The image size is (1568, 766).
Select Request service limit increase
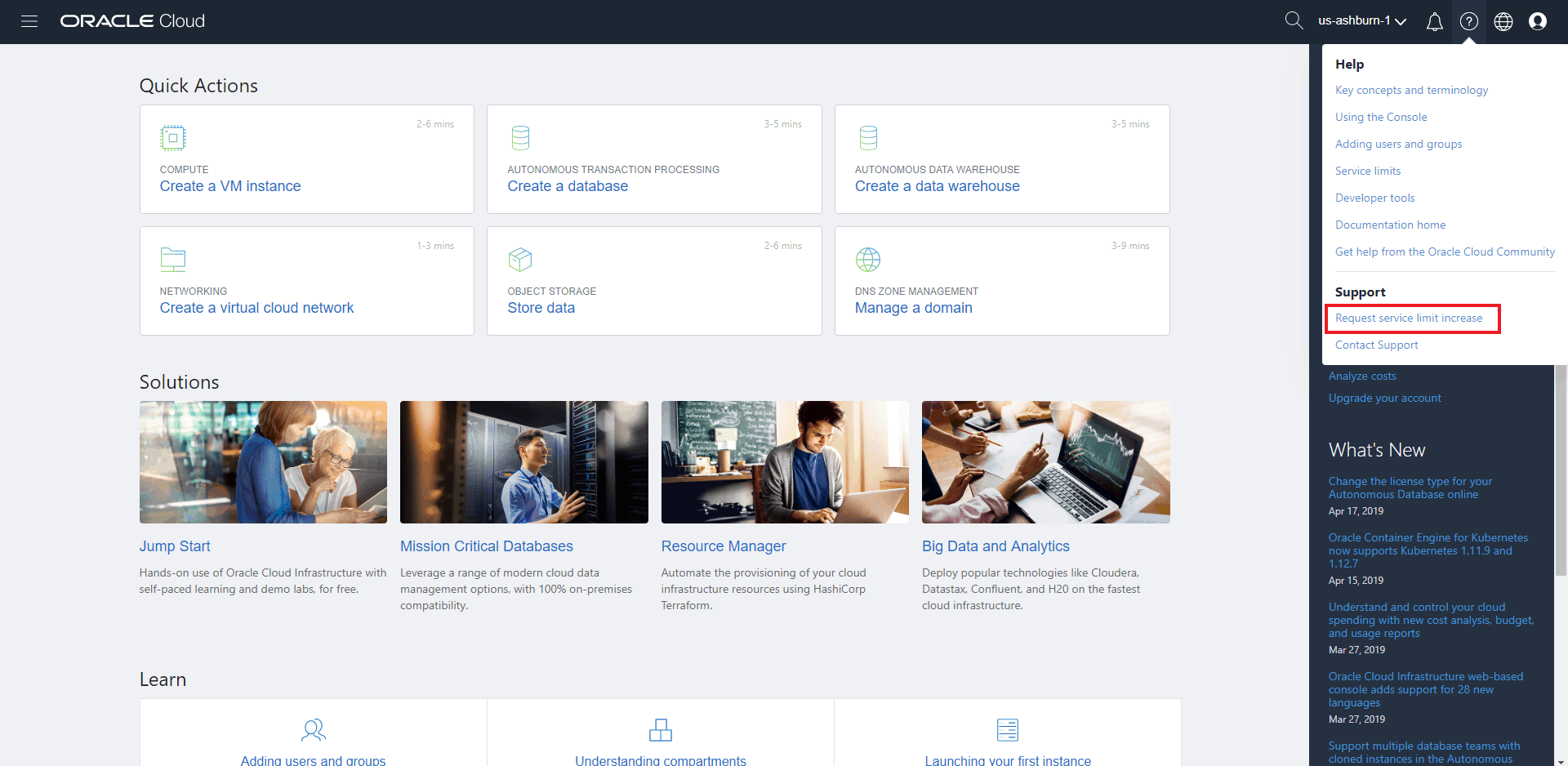[1409, 318]
